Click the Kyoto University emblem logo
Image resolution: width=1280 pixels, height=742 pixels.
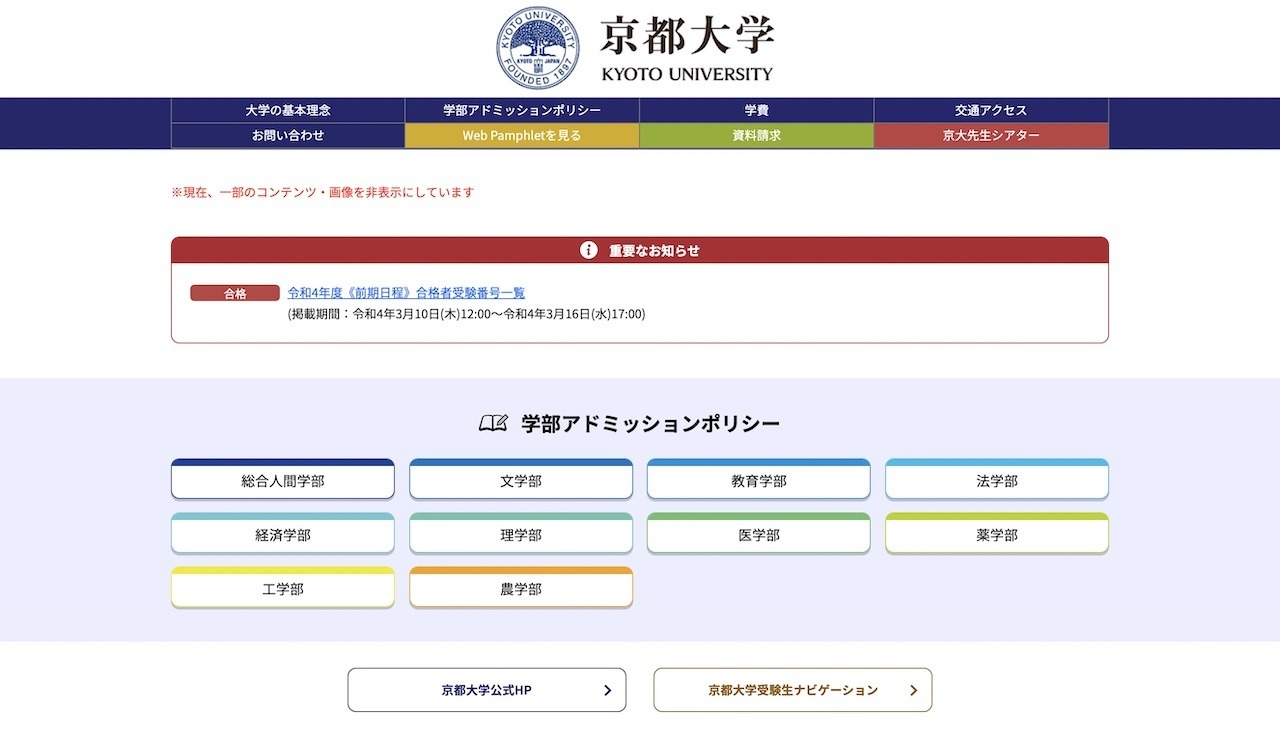tap(539, 47)
